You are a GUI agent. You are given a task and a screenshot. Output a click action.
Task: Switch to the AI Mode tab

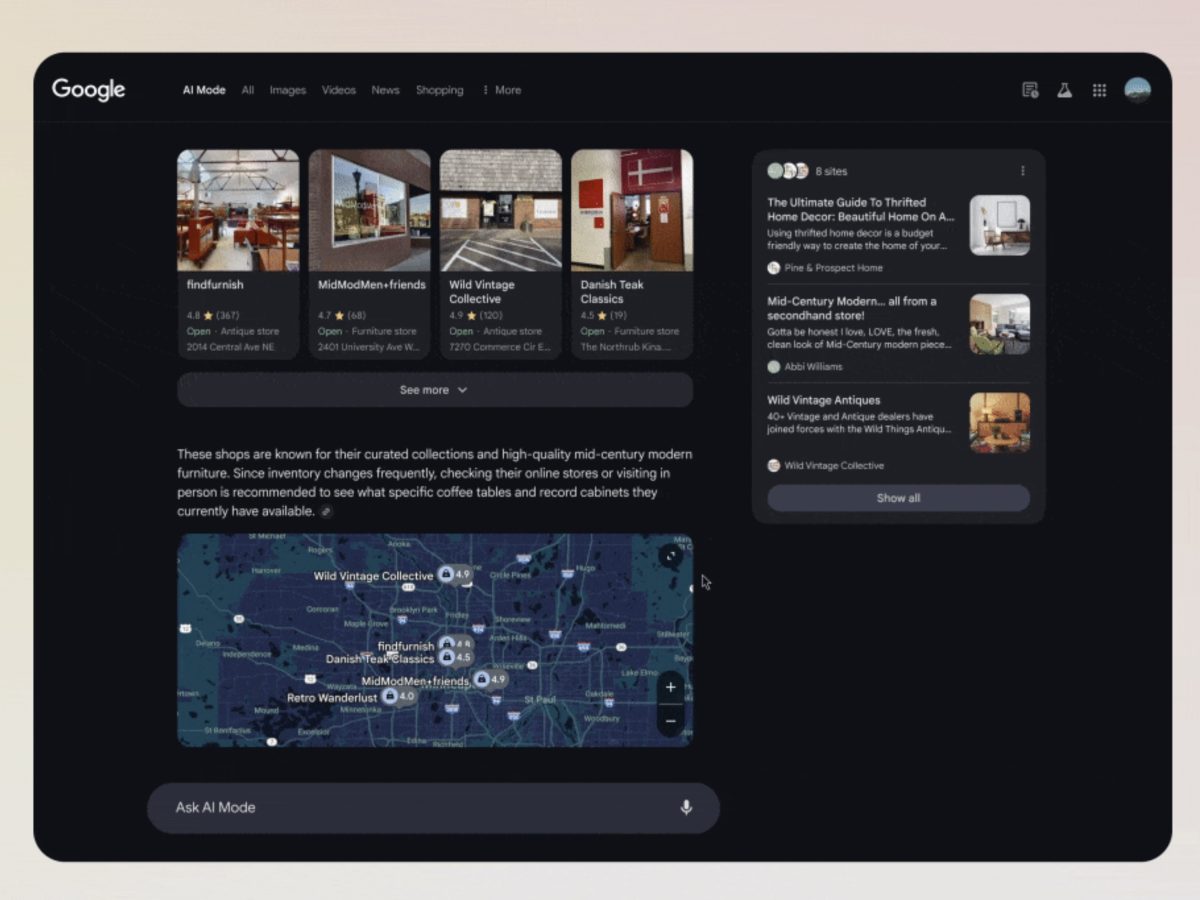click(204, 90)
